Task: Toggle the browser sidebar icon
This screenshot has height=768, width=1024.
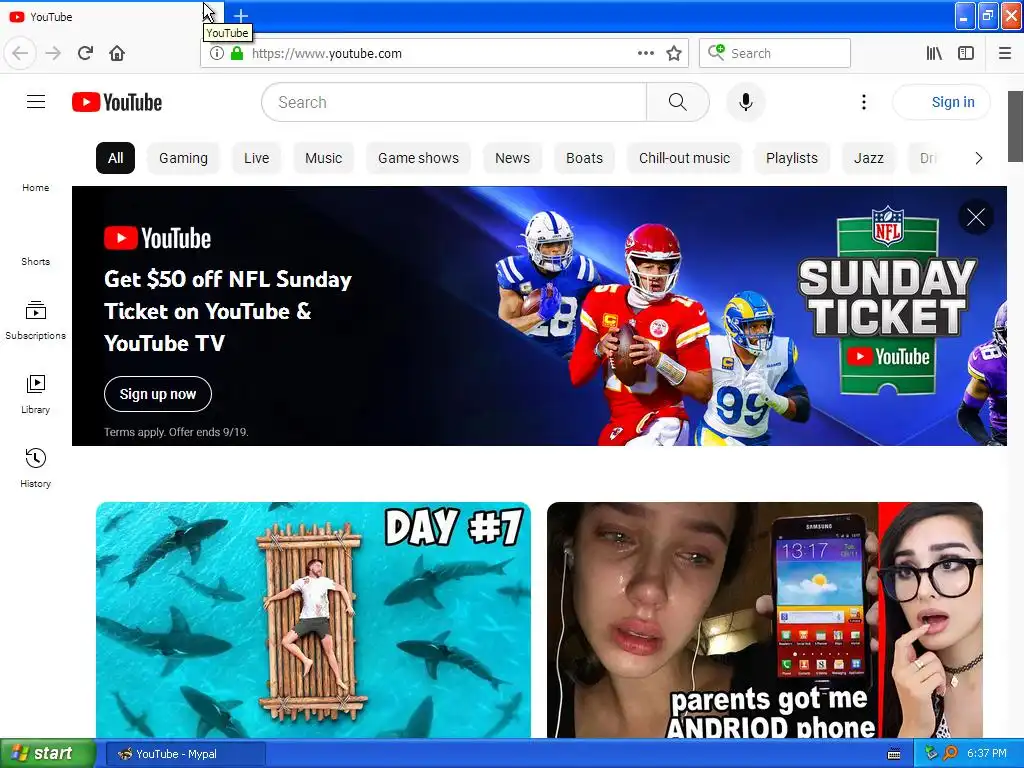Action: (x=966, y=53)
